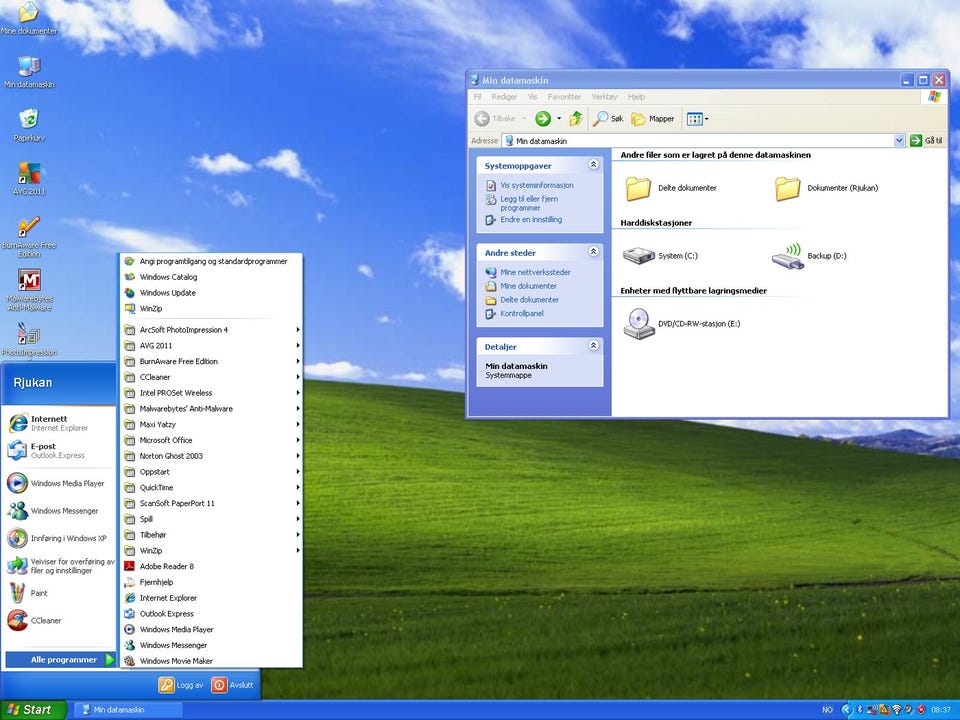Open the view mode dropdown in toolbar
This screenshot has height=720, width=960.
click(698, 118)
